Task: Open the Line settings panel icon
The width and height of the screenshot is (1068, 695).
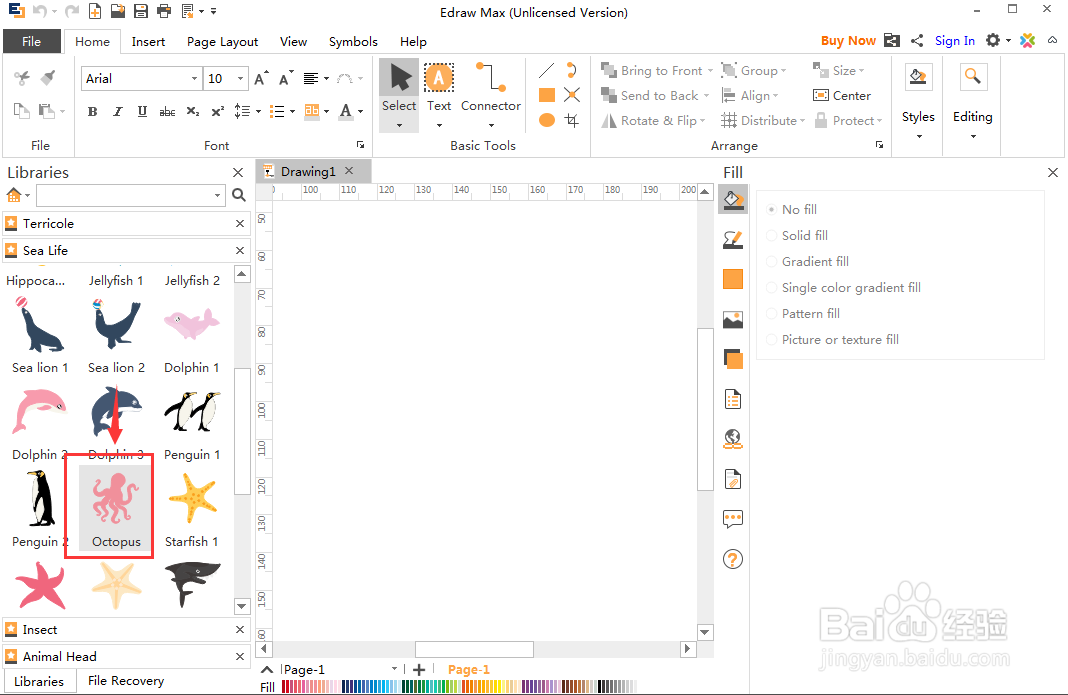Action: pyautogui.click(x=733, y=239)
